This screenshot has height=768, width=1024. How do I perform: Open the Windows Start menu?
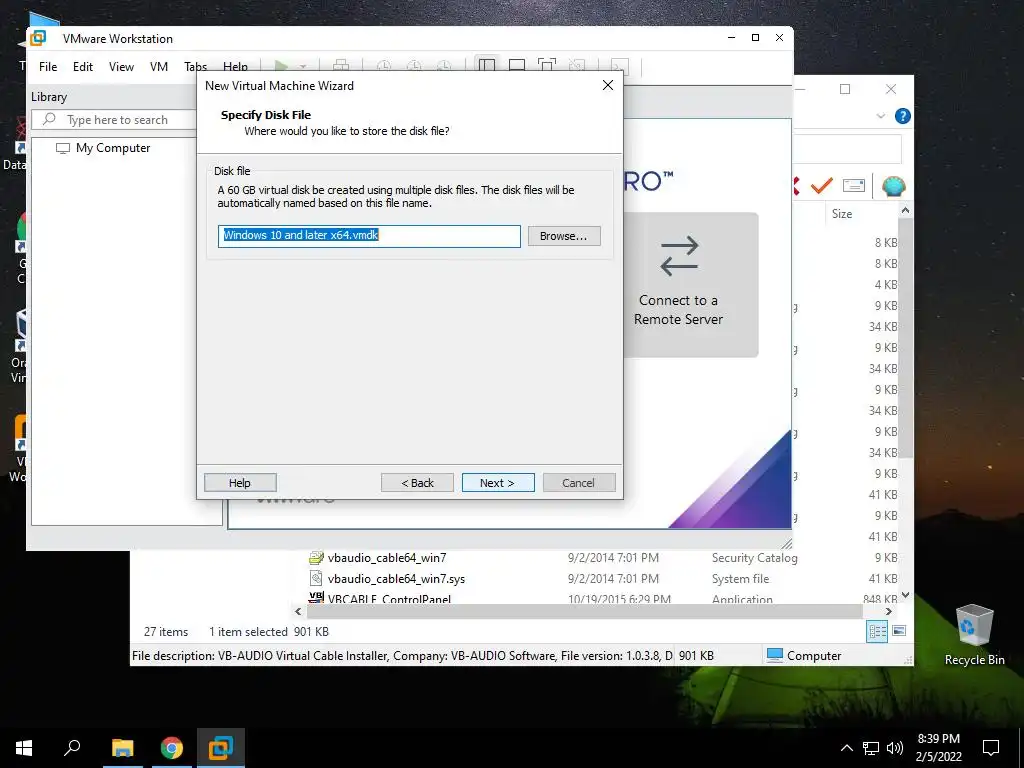point(24,748)
